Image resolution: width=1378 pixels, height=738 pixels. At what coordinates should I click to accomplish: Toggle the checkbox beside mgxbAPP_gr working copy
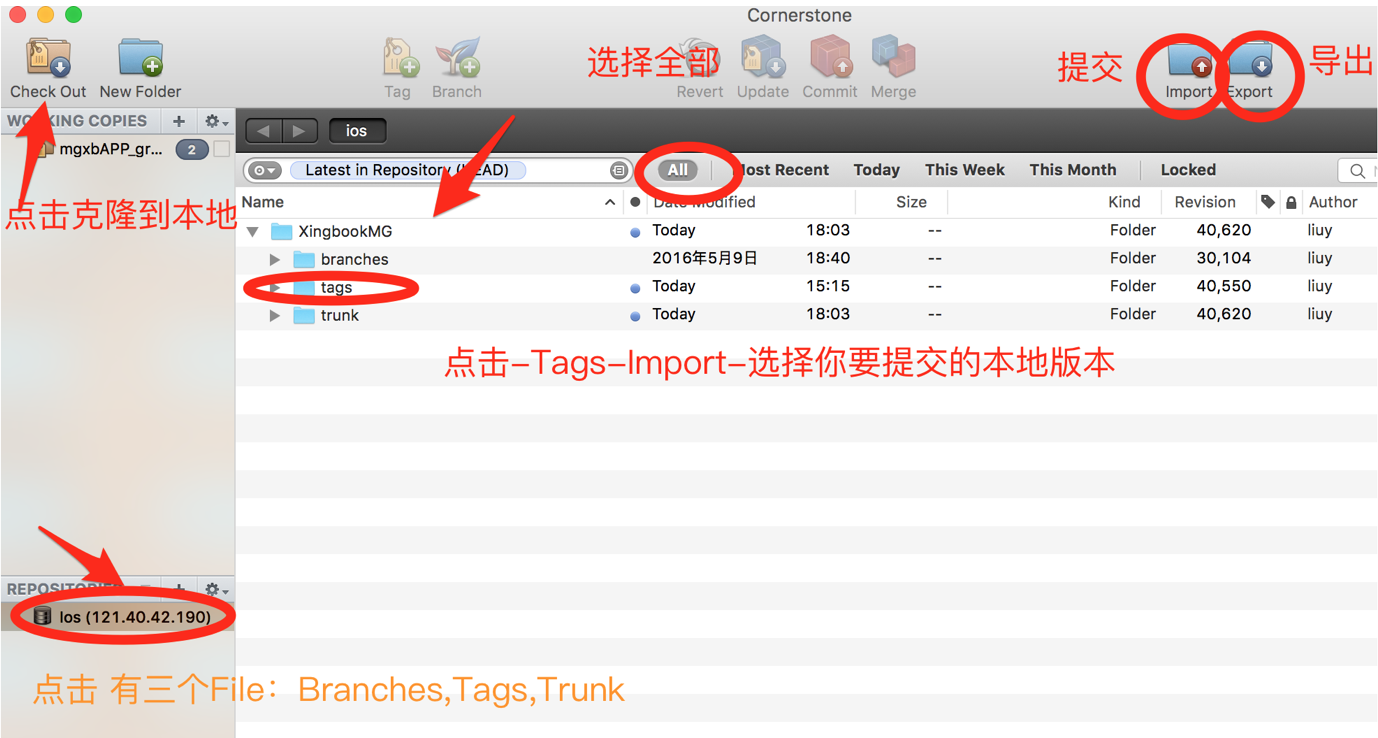click(x=222, y=150)
